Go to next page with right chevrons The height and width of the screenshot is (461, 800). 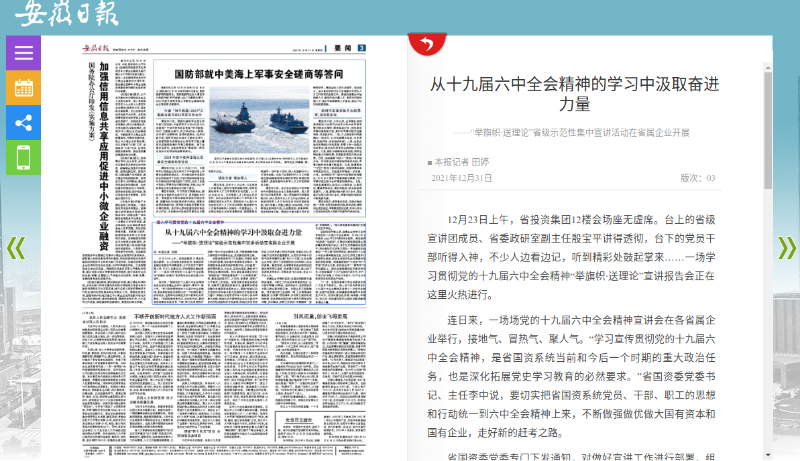click(x=786, y=248)
